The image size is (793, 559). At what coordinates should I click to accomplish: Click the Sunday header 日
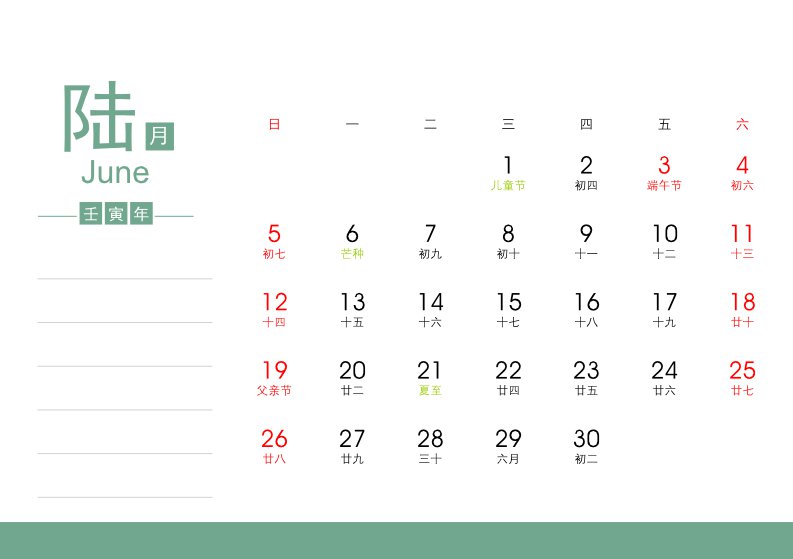274,124
